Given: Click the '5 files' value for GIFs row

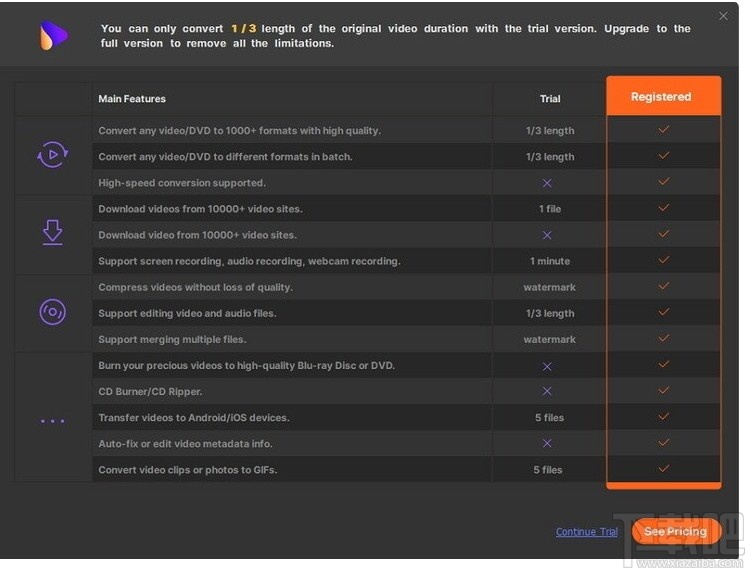Looking at the screenshot, I should (x=548, y=470).
